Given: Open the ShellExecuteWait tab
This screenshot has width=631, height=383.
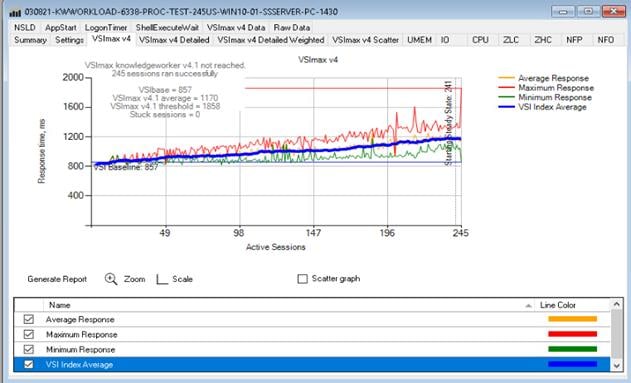Looking at the screenshot, I should pos(167,28).
